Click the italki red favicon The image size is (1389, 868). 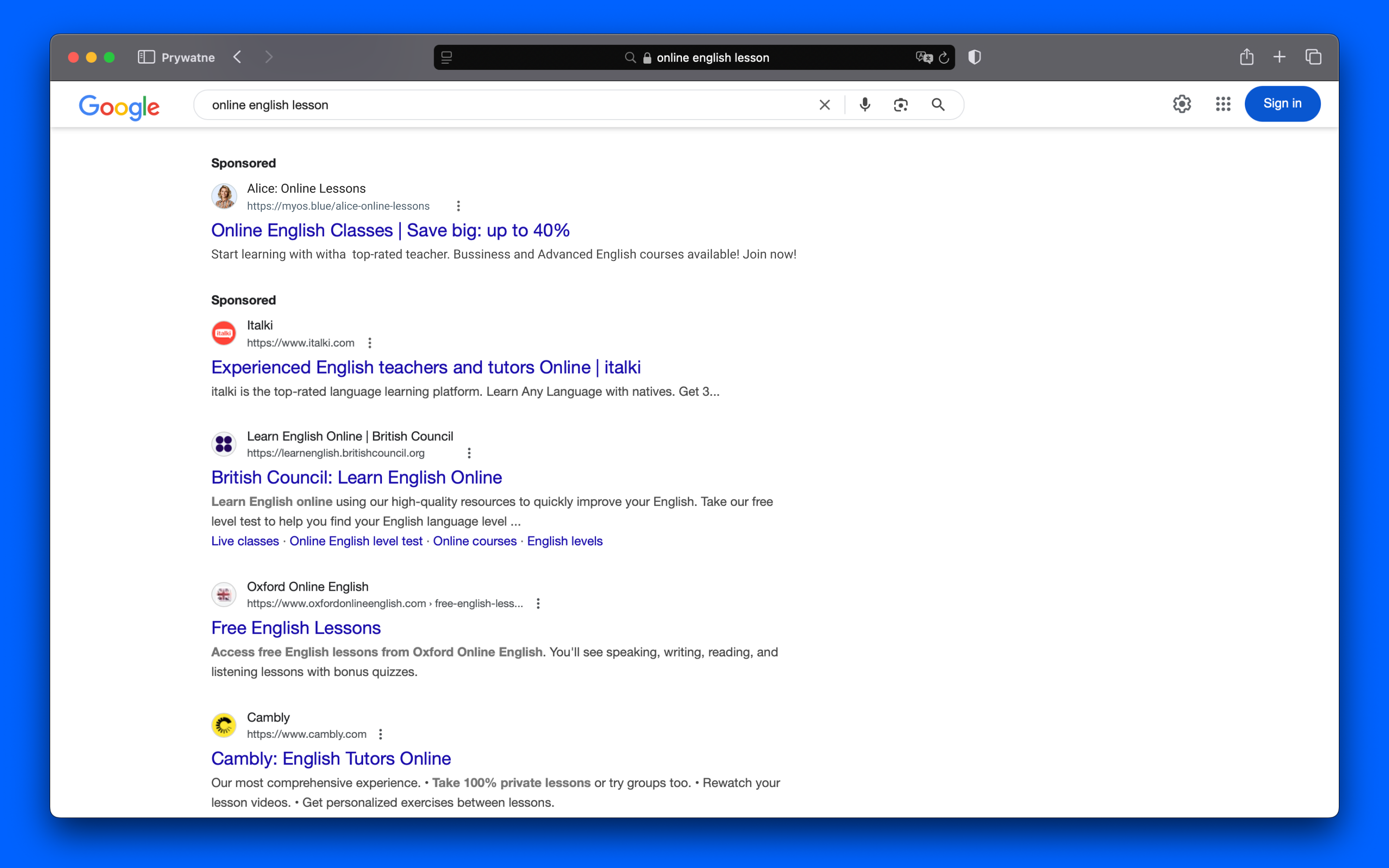(224, 333)
